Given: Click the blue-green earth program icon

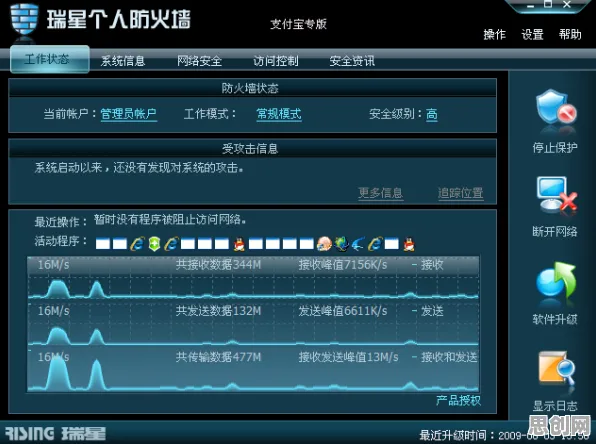Looking at the screenshot, I should 341,244.
